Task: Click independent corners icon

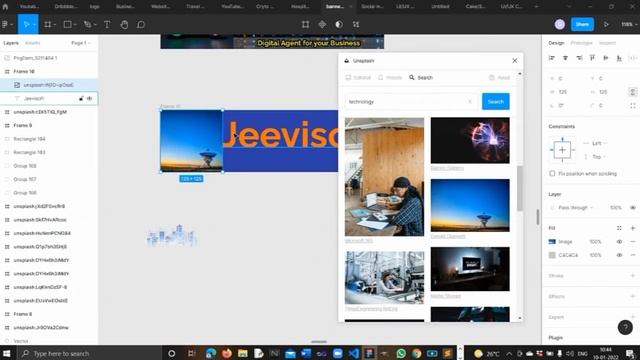Action: click(633, 106)
